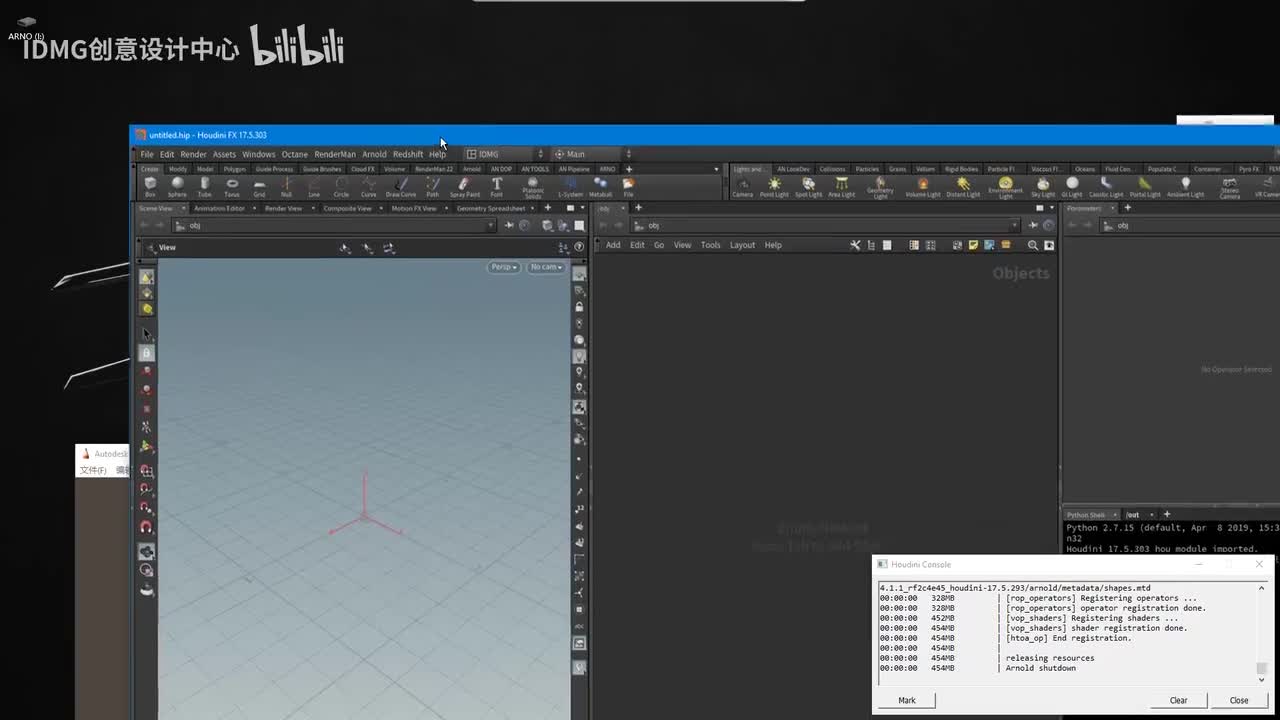Add a new scene view pane tab
The height and width of the screenshot is (720, 1280).
(547, 208)
